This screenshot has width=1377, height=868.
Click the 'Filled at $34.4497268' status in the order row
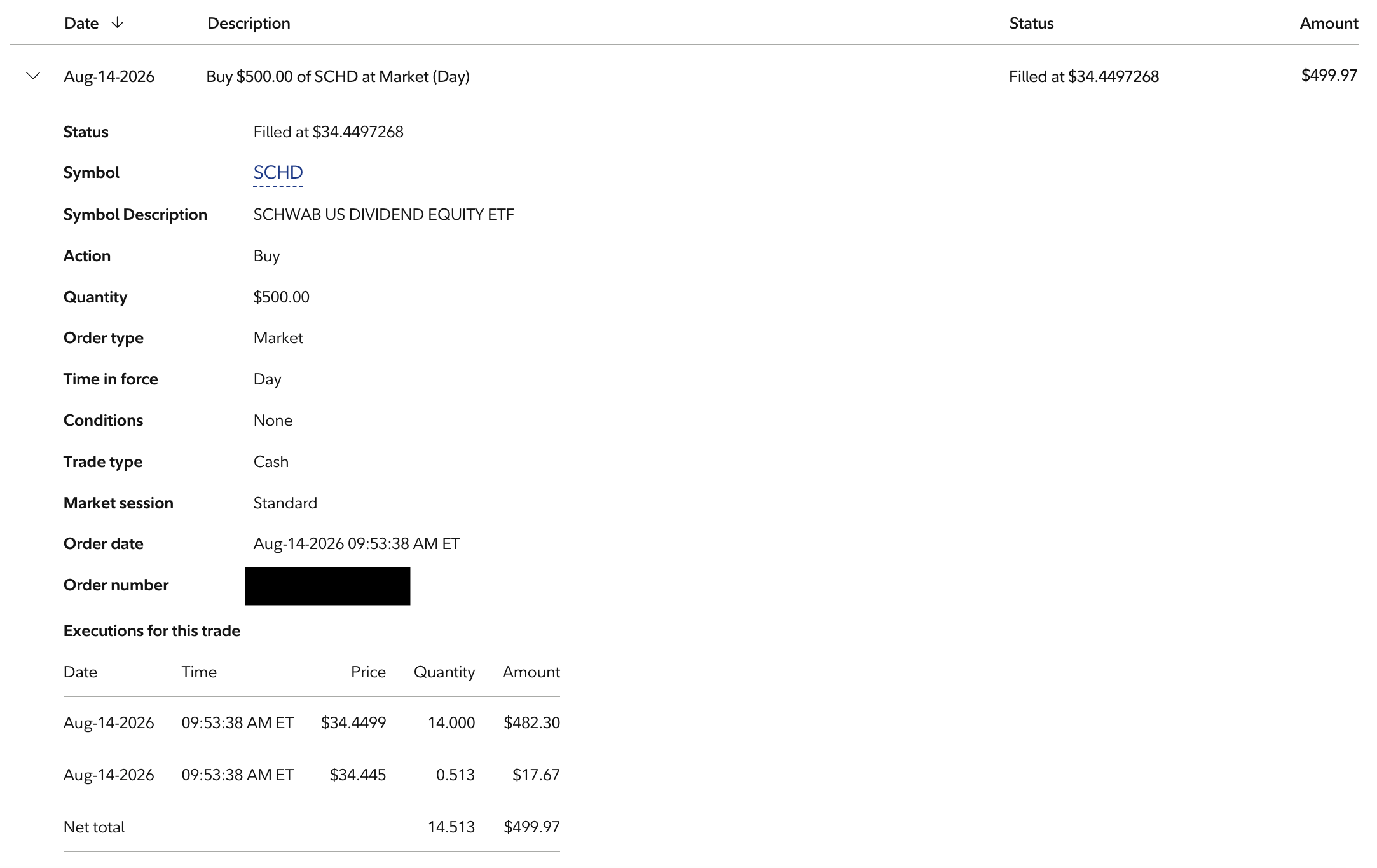[x=1084, y=77]
